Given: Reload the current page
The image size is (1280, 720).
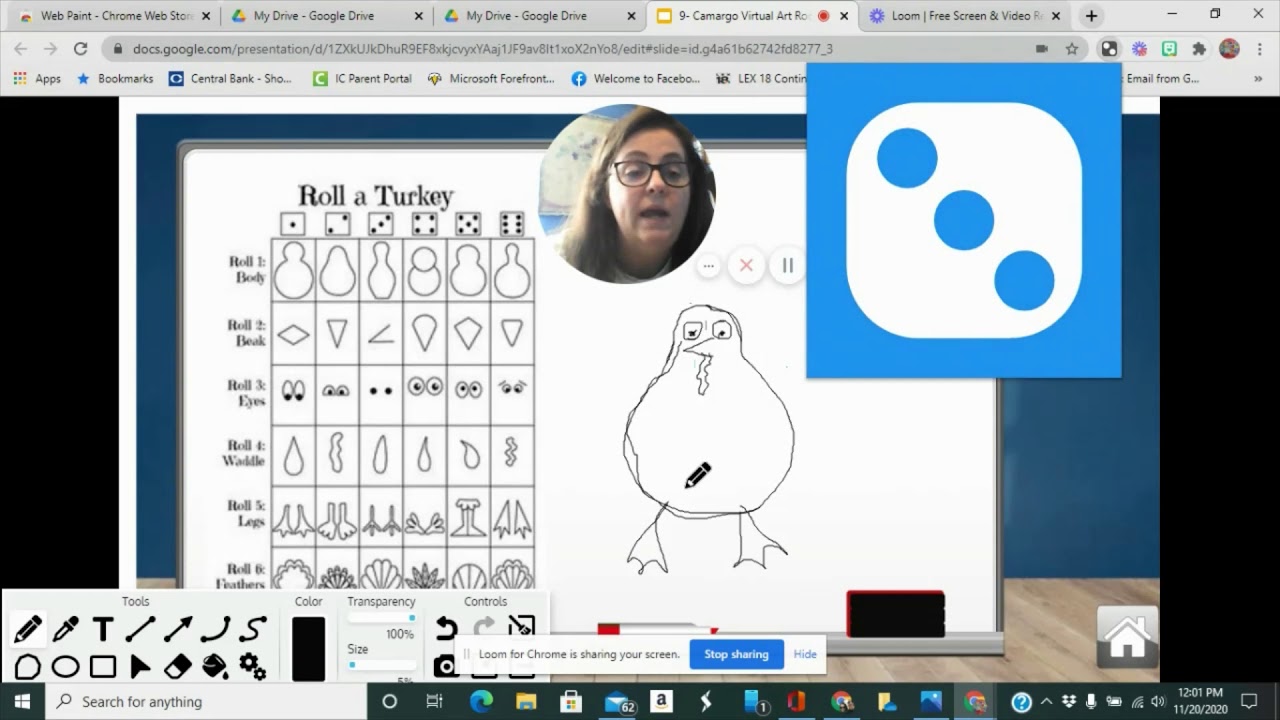Looking at the screenshot, I should 81,48.
